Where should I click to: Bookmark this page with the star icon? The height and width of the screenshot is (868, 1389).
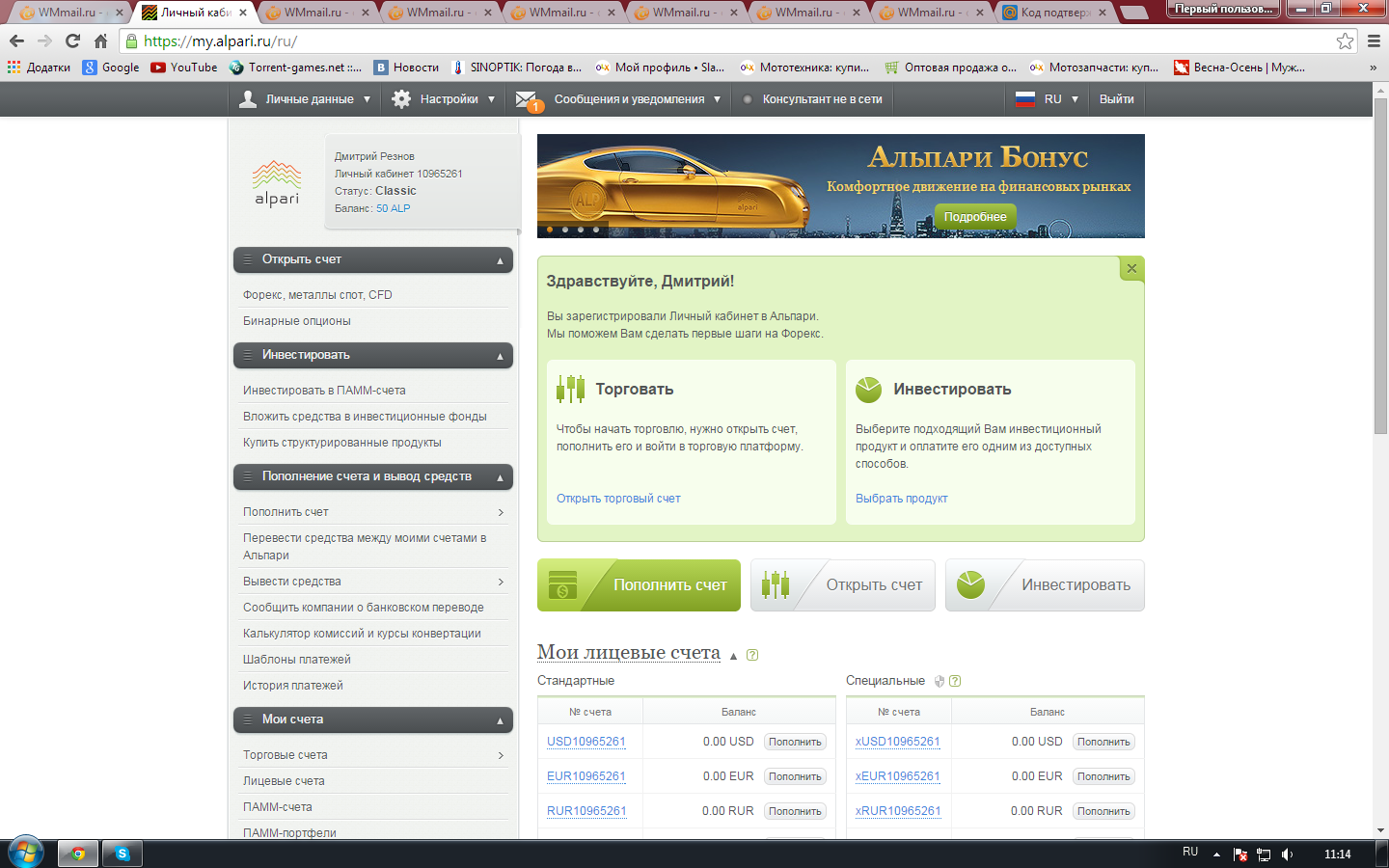click(x=1345, y=41)
